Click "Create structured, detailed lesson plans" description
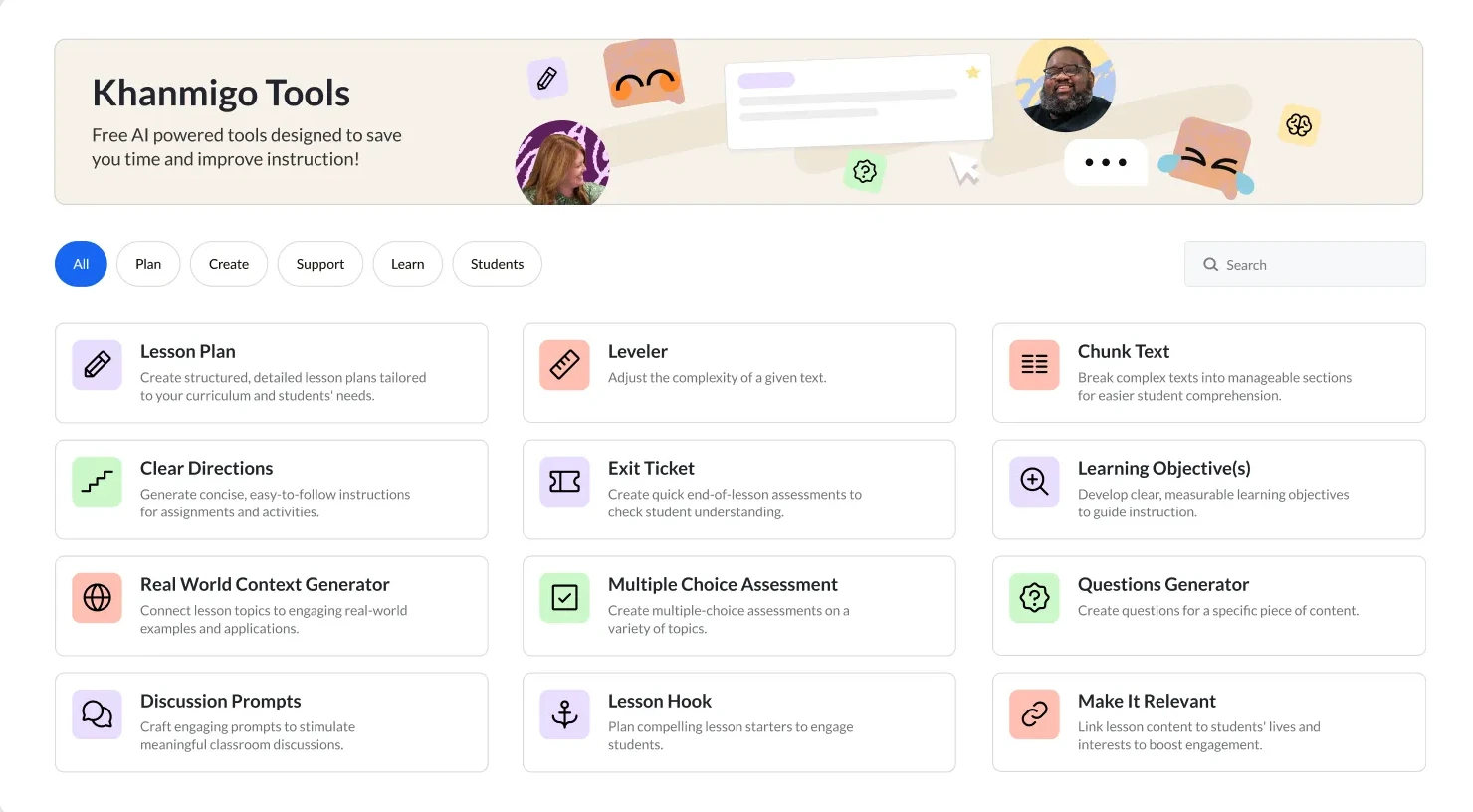The width and height of the screenshot is (1473, 812). click(x=283, y=386)
